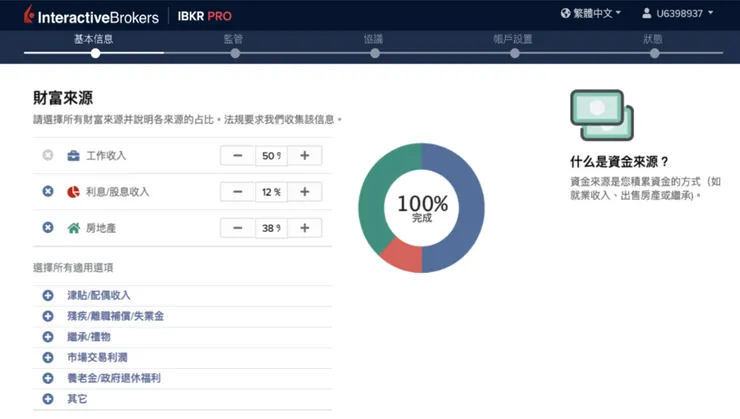Edit the 工作收入 percentage field

(271, 156)
